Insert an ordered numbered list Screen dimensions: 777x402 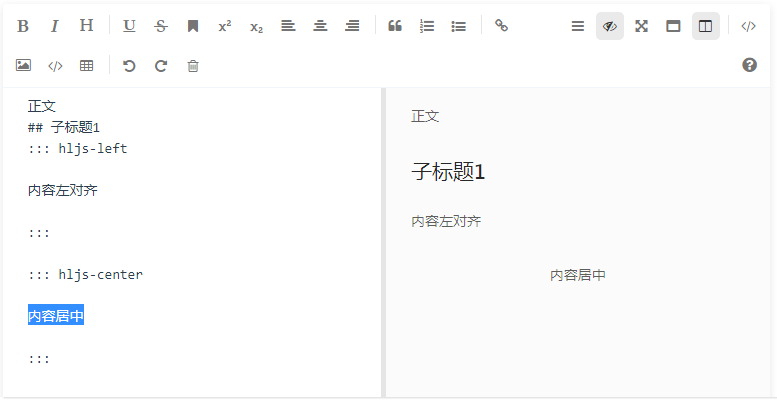[x=427, y=26]
